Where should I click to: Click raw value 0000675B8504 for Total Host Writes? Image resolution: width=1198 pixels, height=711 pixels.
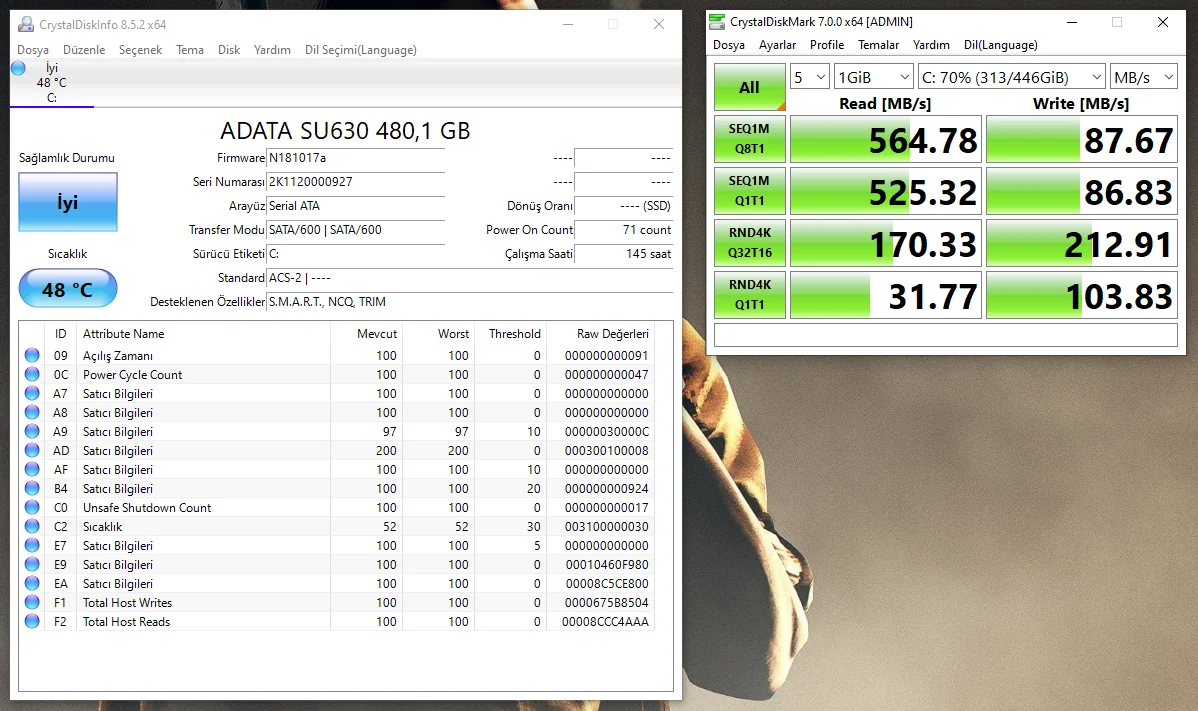(607, 603)
